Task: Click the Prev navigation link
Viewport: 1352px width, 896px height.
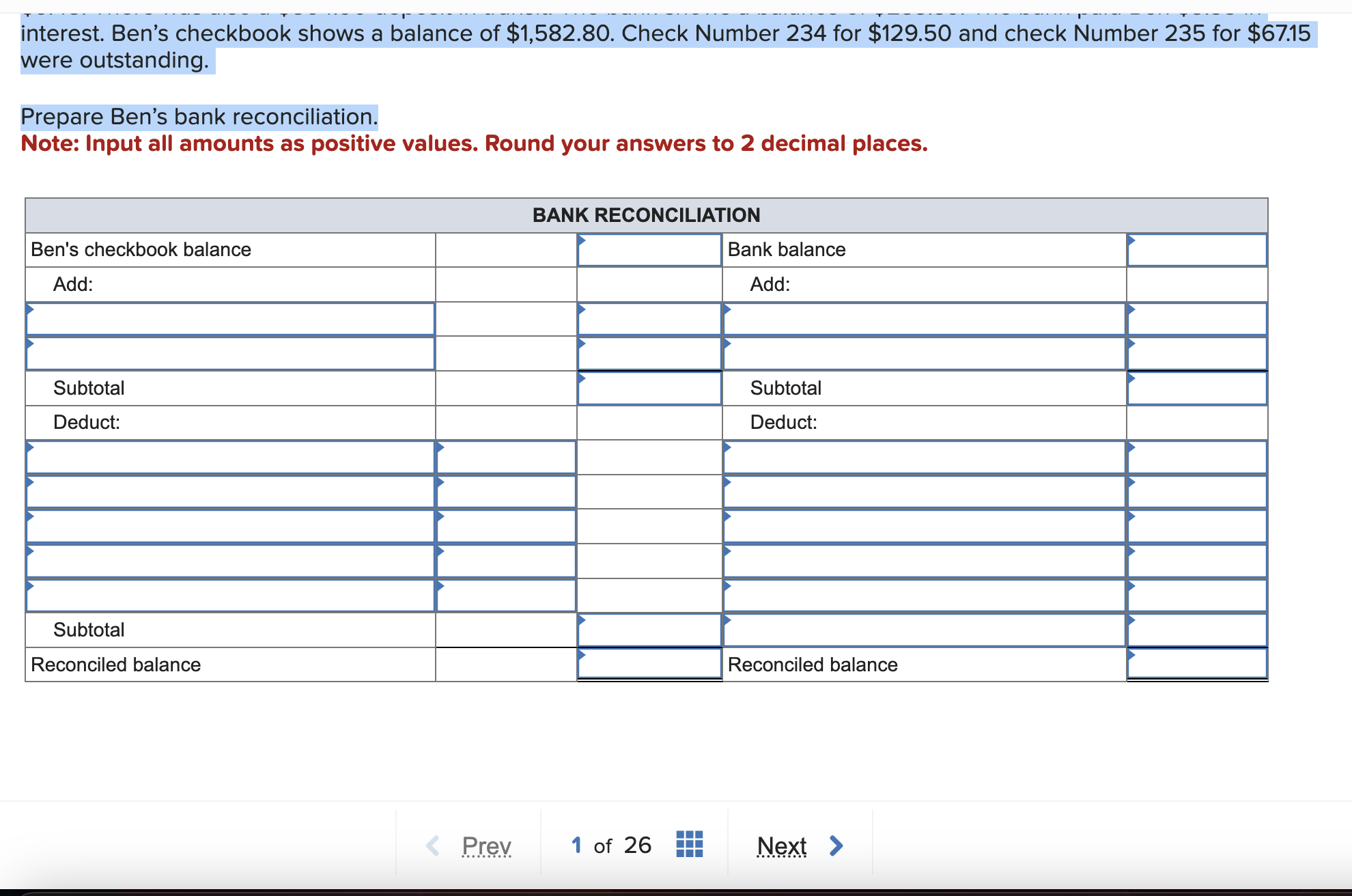Action: [485, 845]
